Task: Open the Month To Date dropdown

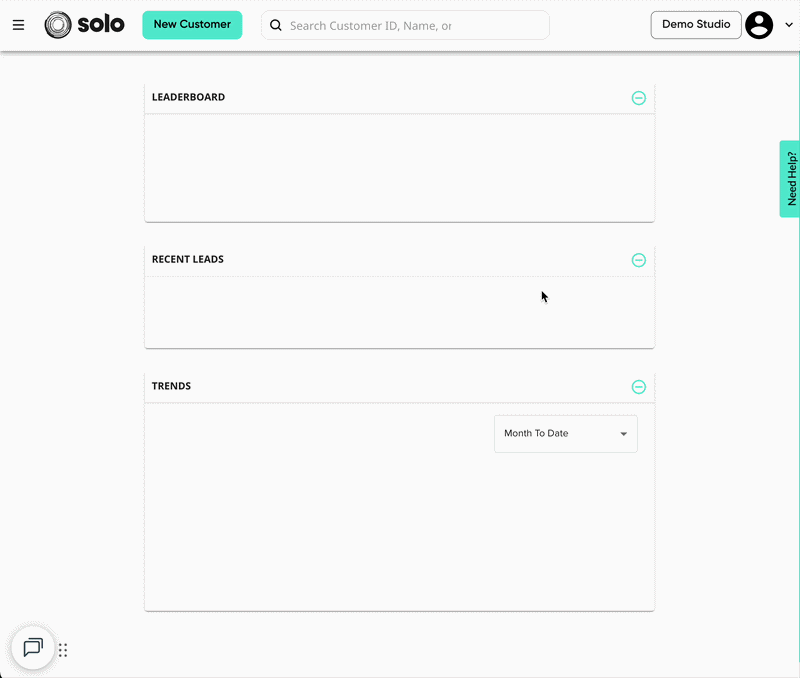Action: click(565, 434)
